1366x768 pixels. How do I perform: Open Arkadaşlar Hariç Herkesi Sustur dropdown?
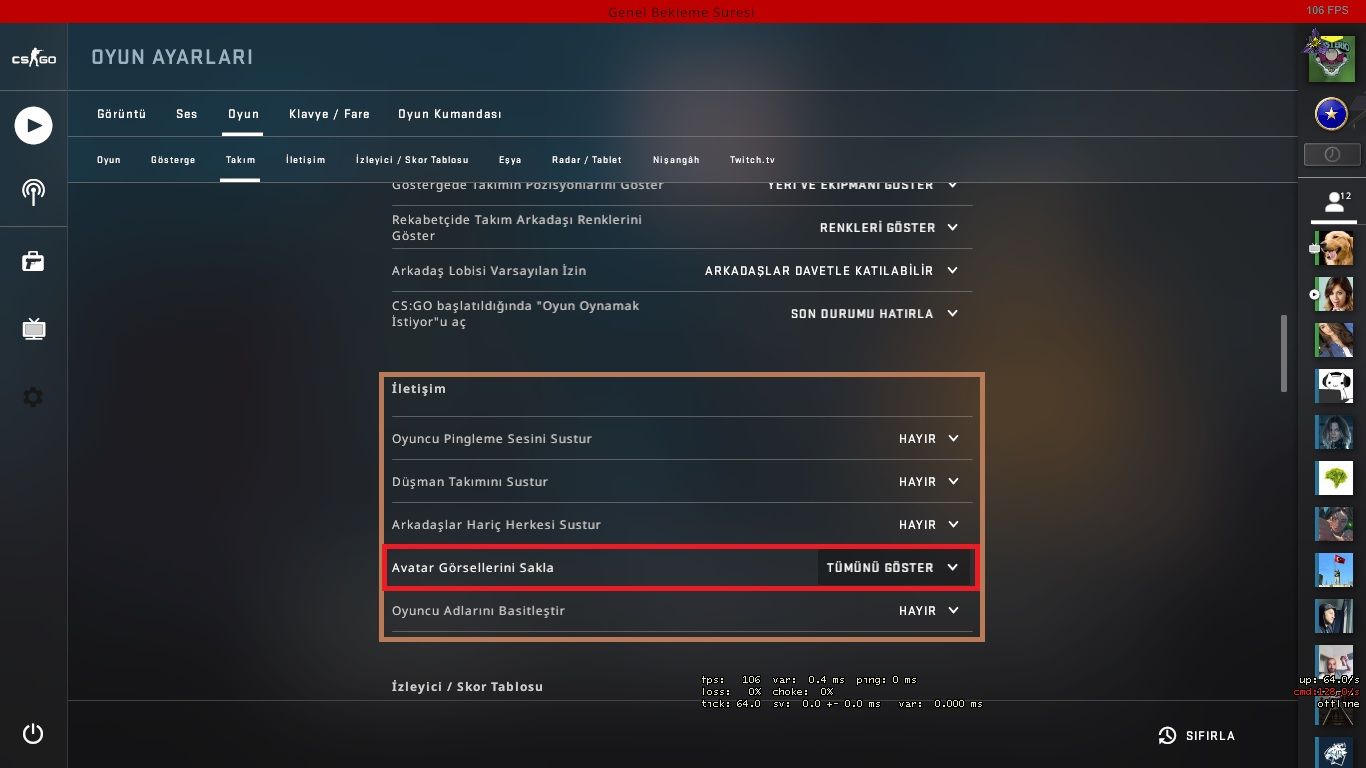pos(929,525)
